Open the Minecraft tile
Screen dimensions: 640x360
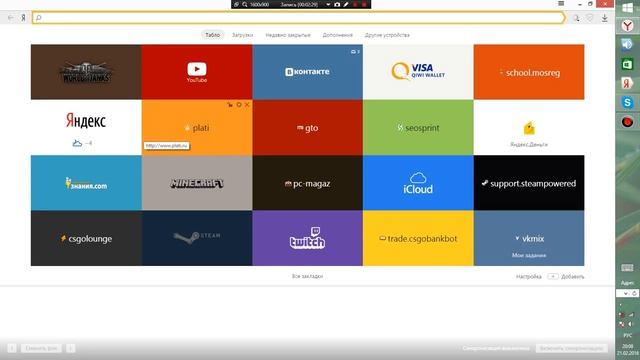pyautogui.click(x=197, y=183)
